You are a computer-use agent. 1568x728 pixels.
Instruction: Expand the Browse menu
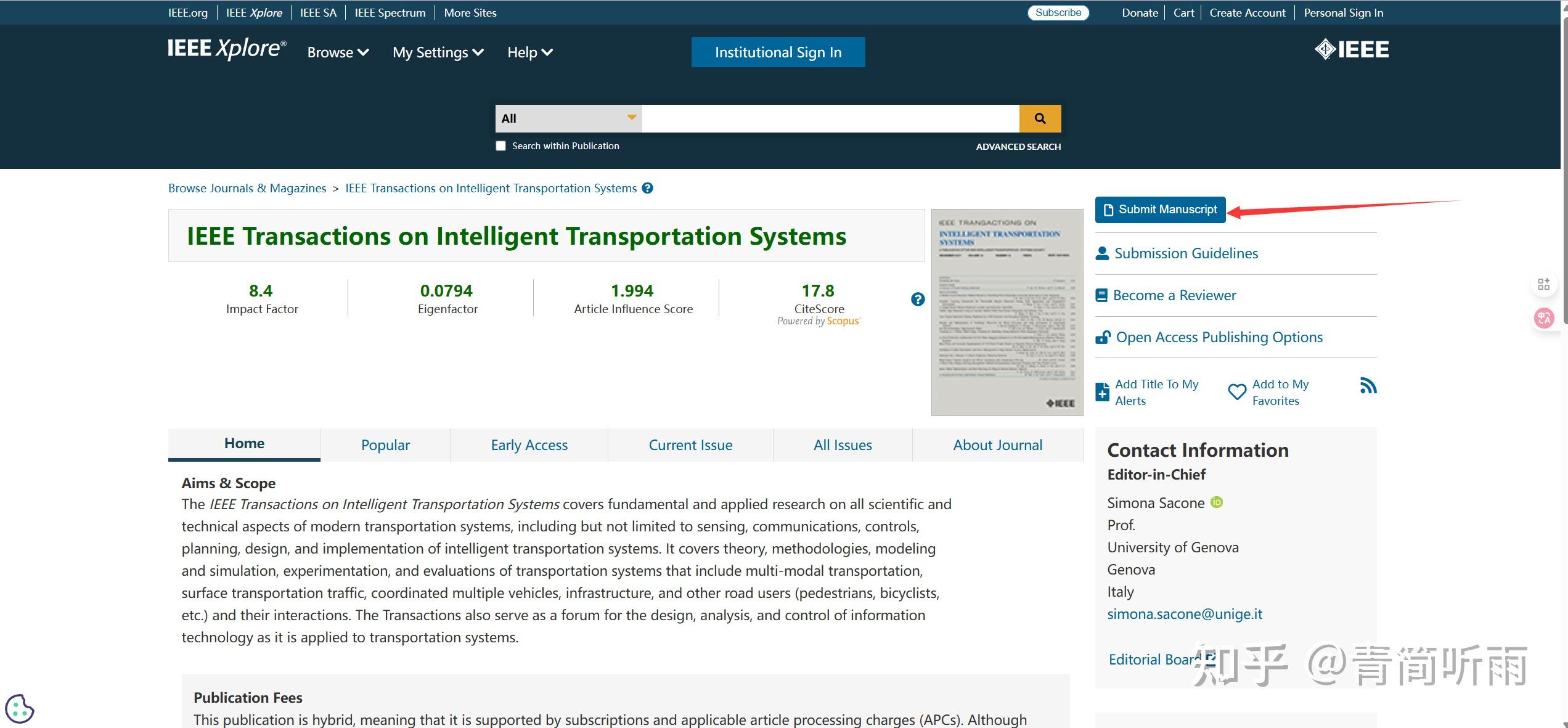[338, 52]
